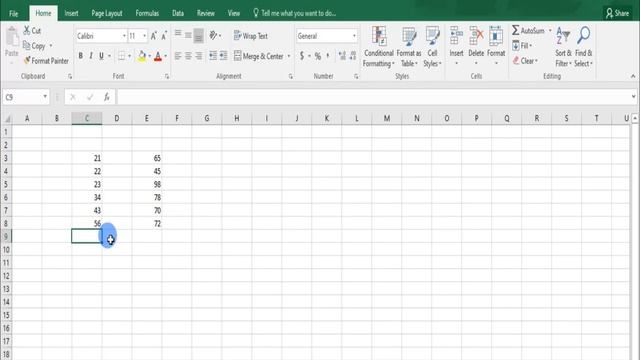Open the Number dialog launcher
This screenshot has height=360, width=640.
pos(356,76)
